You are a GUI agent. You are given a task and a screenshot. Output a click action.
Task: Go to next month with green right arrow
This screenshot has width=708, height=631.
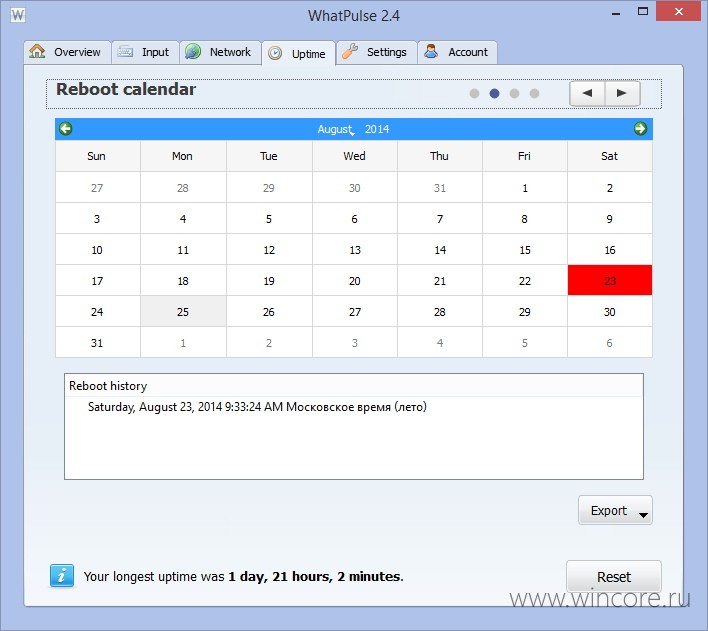[x=640, y=129]
